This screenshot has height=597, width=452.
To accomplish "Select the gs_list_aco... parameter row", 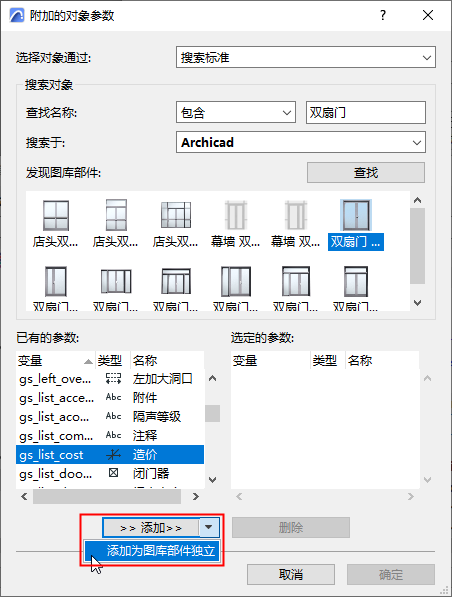I will coord(110,417).
